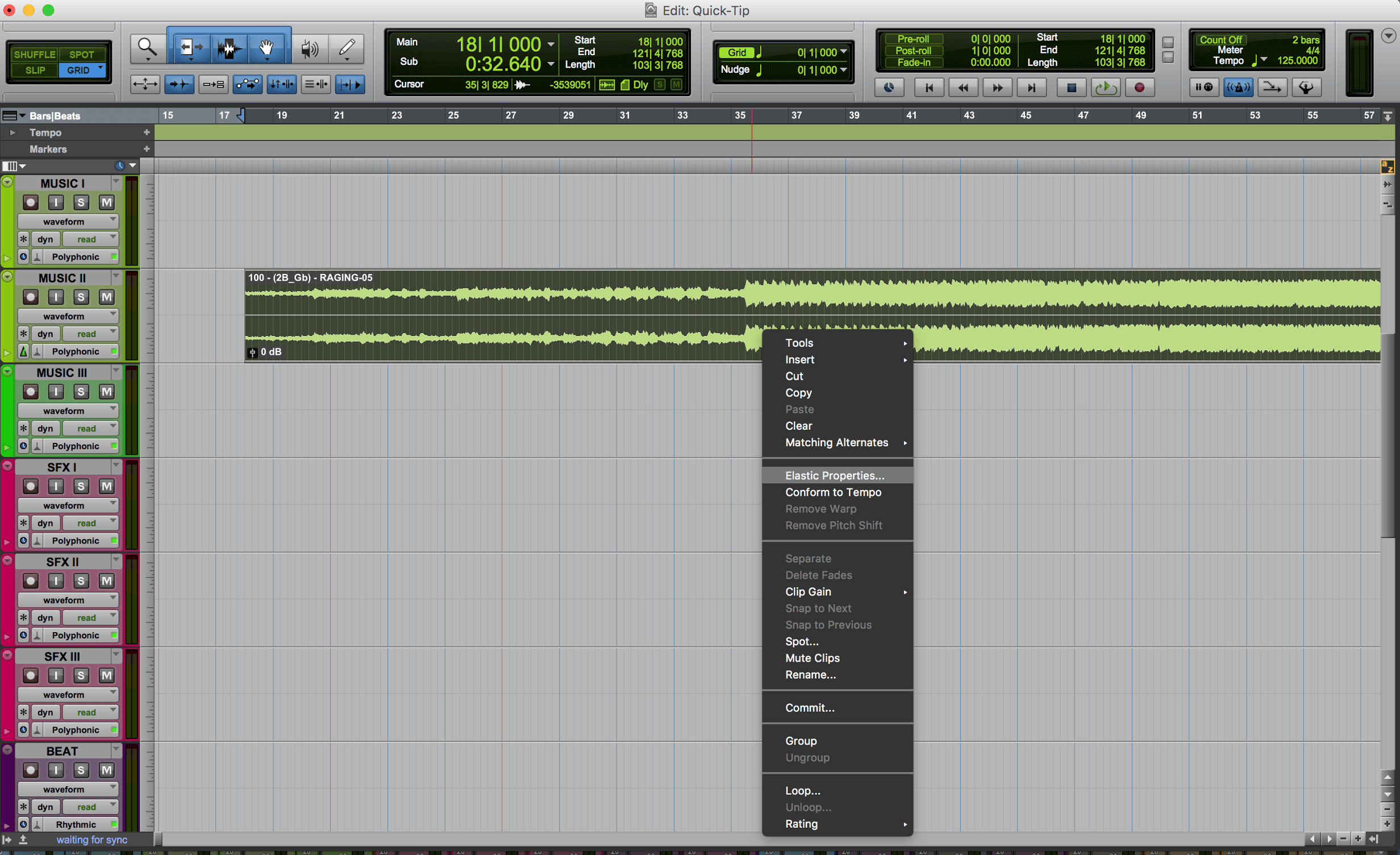Open the Grid value dropdown
The height and width of the screenshot is (855, 1400).
click(x=843, y=52)
